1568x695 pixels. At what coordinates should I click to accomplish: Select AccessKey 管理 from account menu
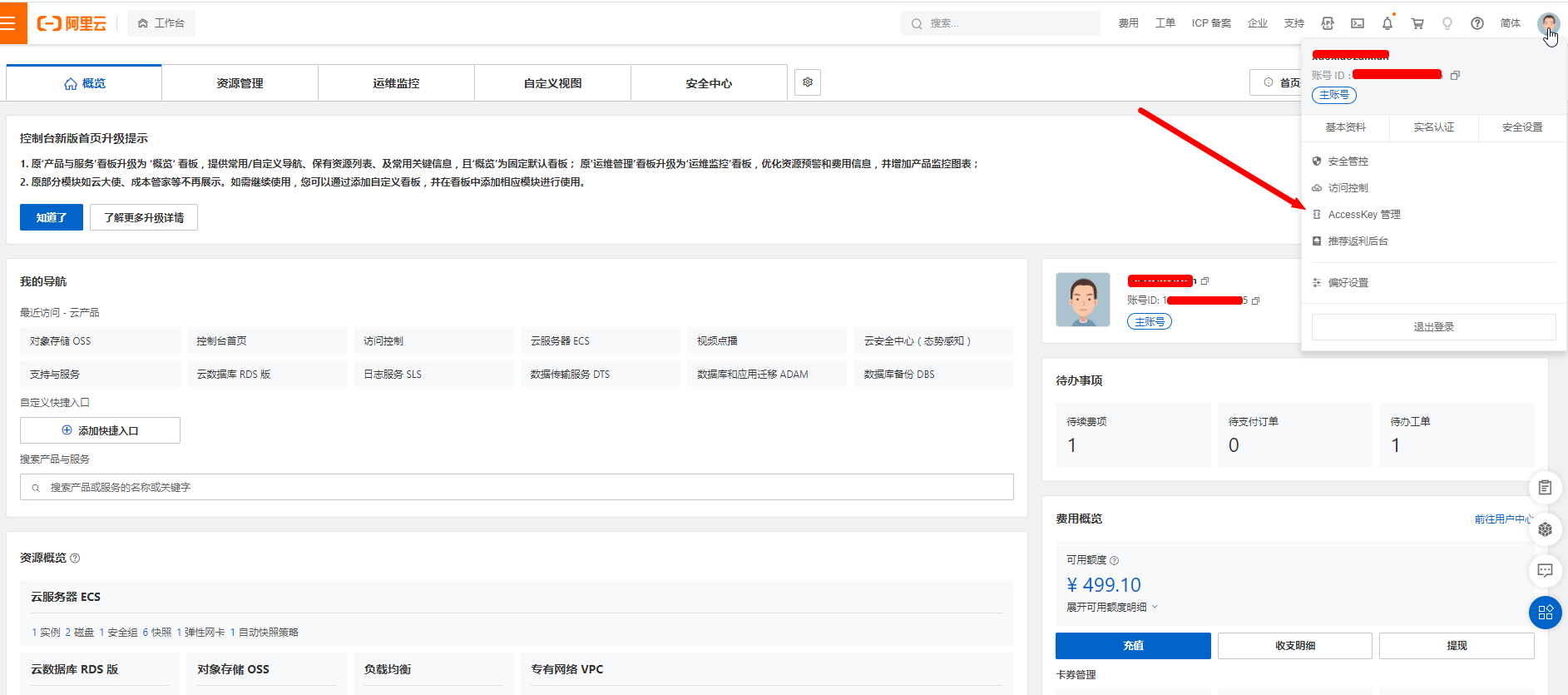click(1363, 215)
